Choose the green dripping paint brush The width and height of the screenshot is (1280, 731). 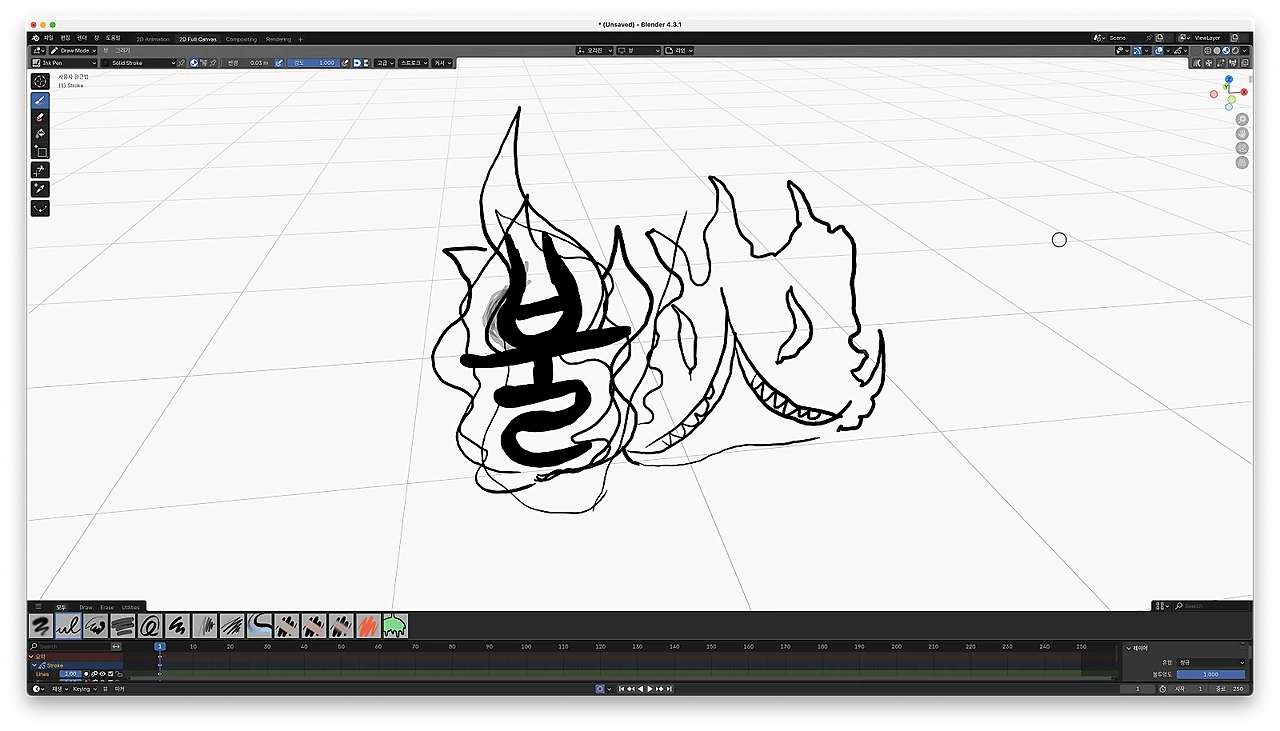coord(395,626)
